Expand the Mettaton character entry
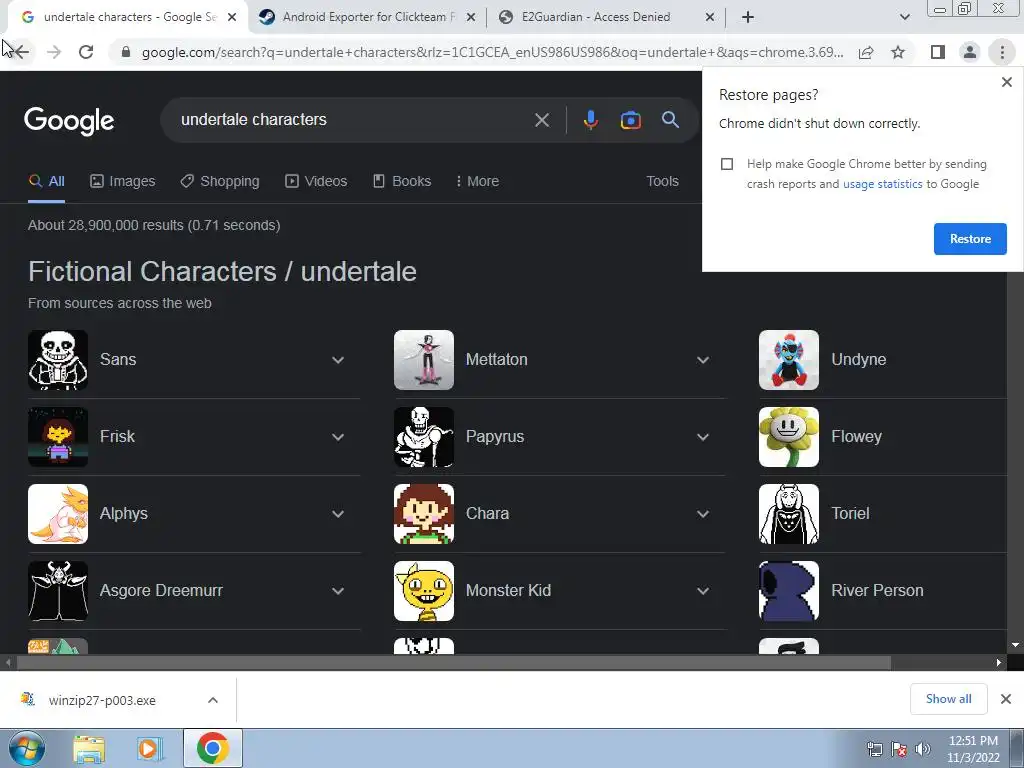The width and height of the screenshot is (1024, 768). click(x=703, y=360)
